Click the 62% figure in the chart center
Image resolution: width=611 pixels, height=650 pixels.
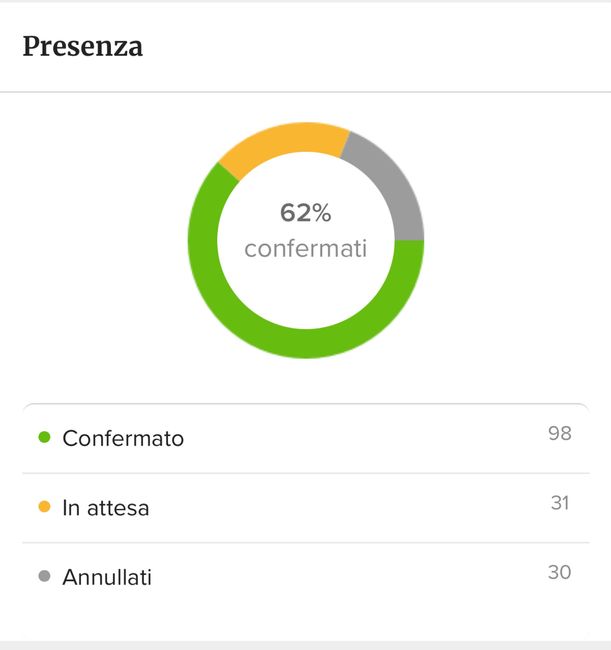click(305, 213)
